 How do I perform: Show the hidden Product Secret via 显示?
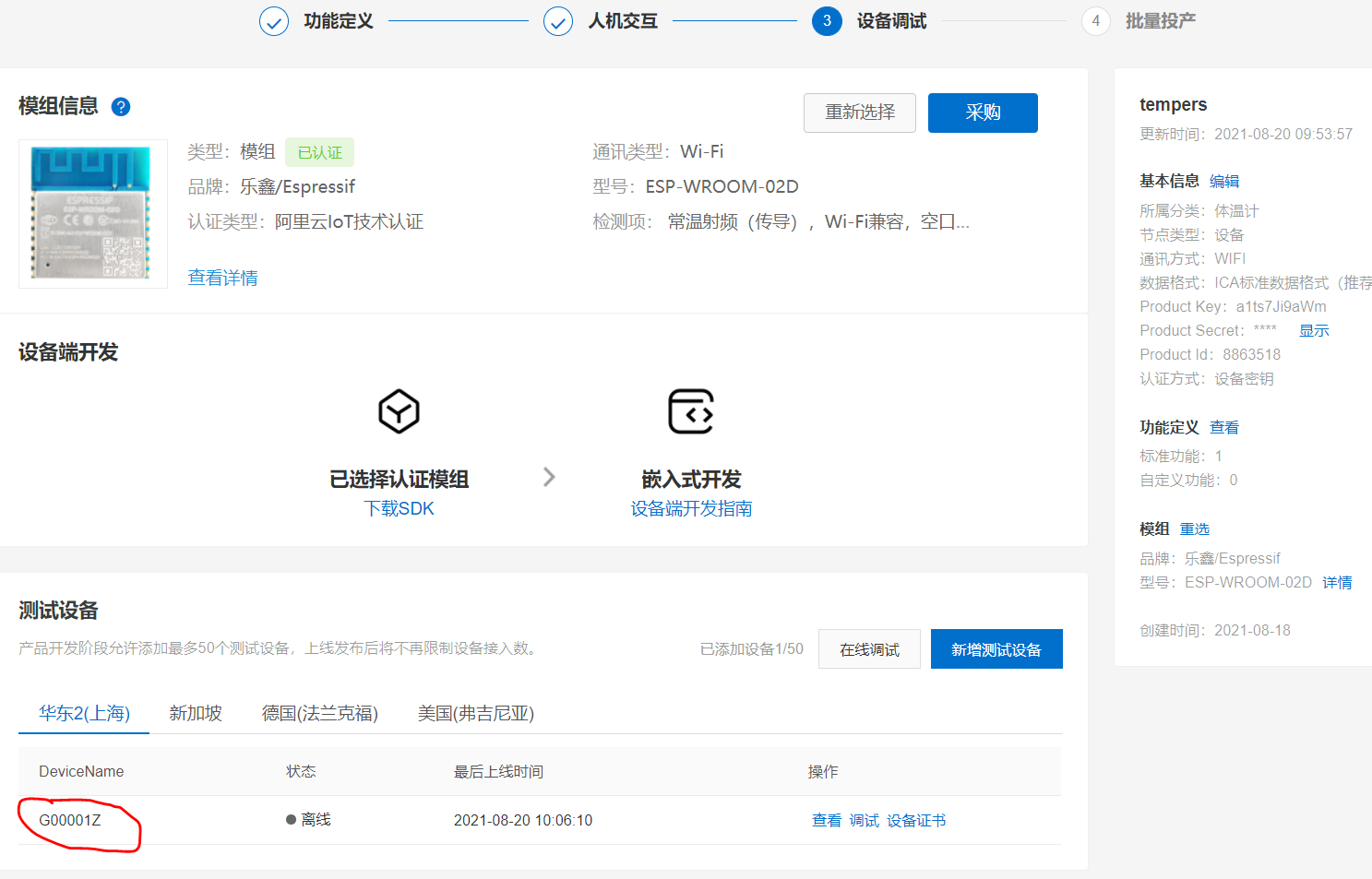1314,330
